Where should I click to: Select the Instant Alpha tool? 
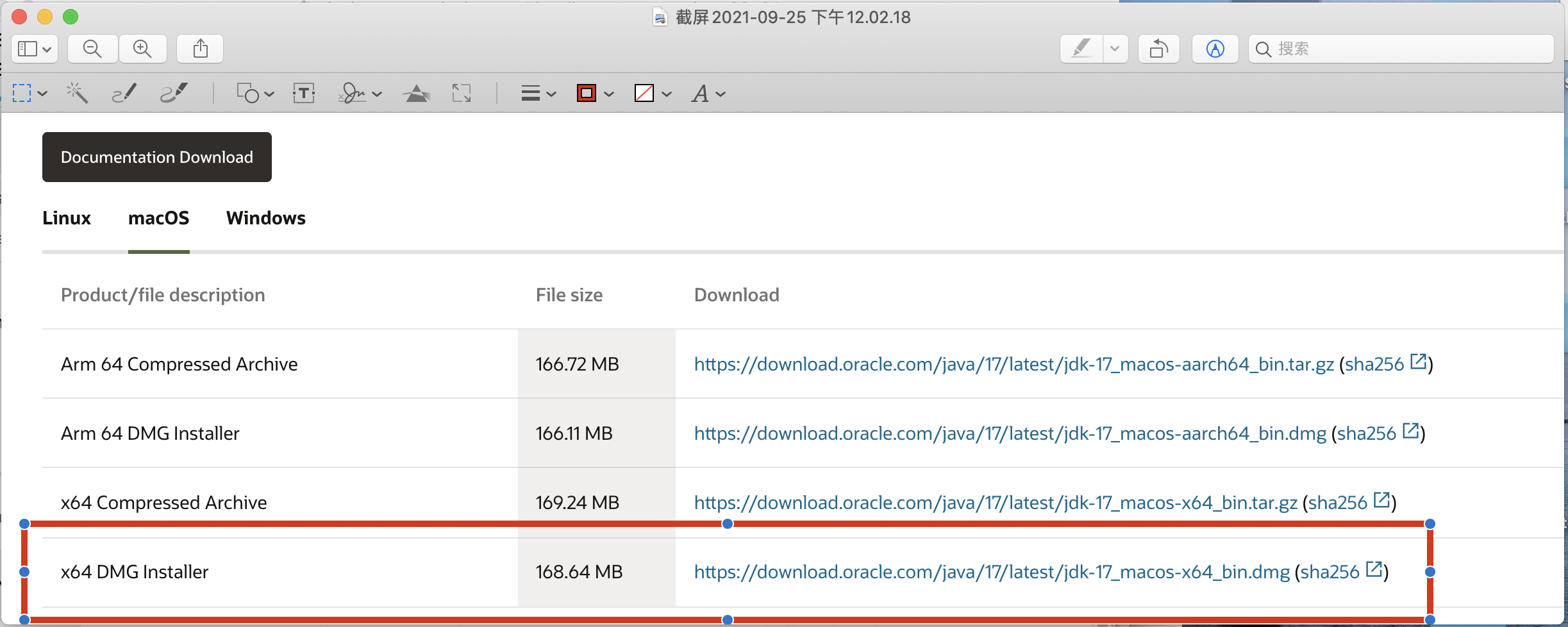point(77,94)
